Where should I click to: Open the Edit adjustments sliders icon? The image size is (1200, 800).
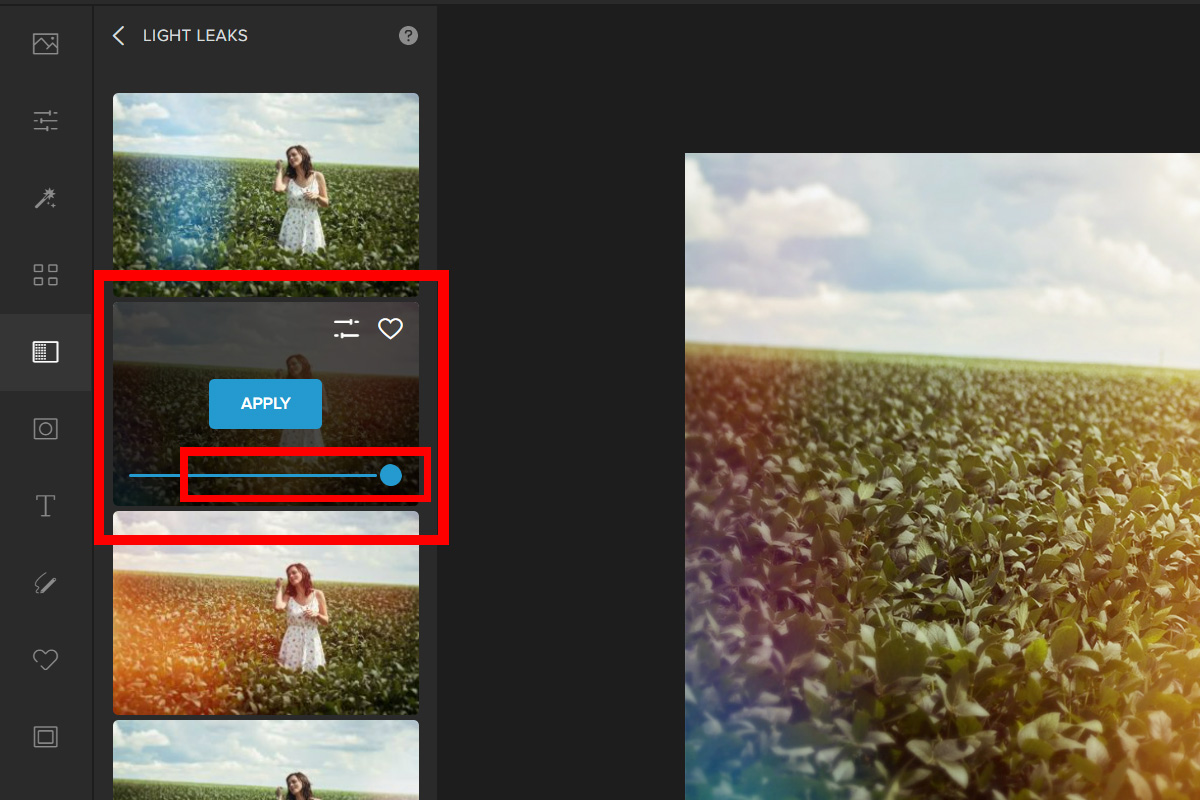coord(46,121)
